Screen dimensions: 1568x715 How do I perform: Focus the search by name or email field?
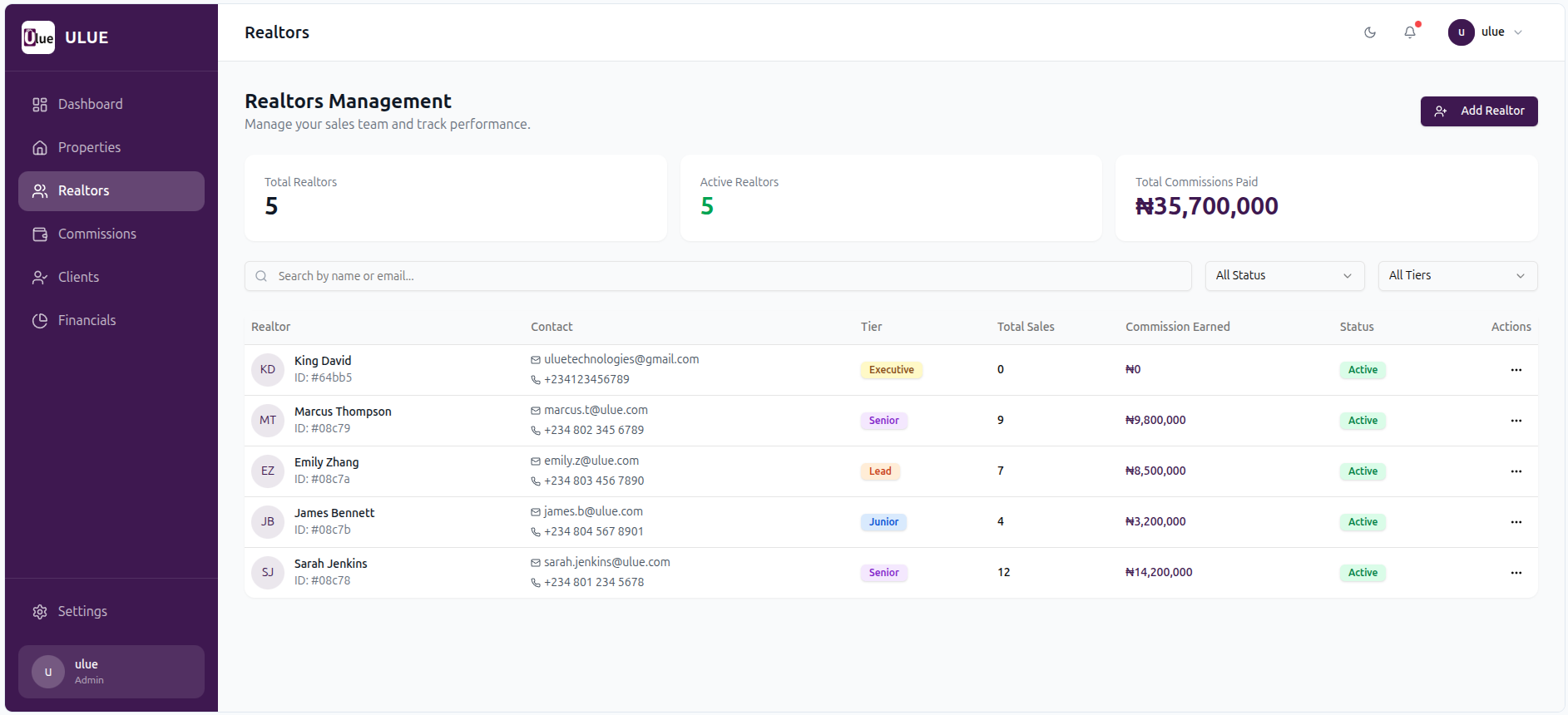pyautogui.click(x=717, y=276)
